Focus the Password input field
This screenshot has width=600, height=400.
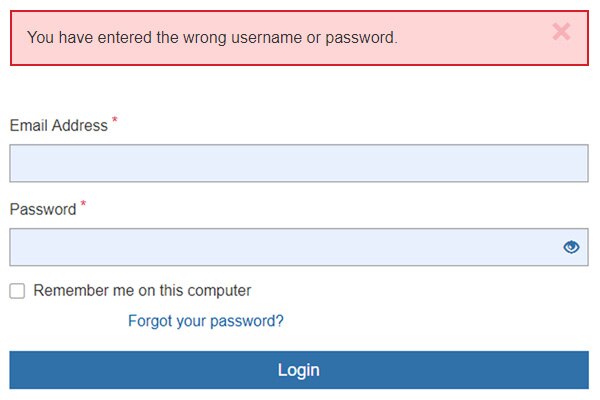[x=285, y=247]
